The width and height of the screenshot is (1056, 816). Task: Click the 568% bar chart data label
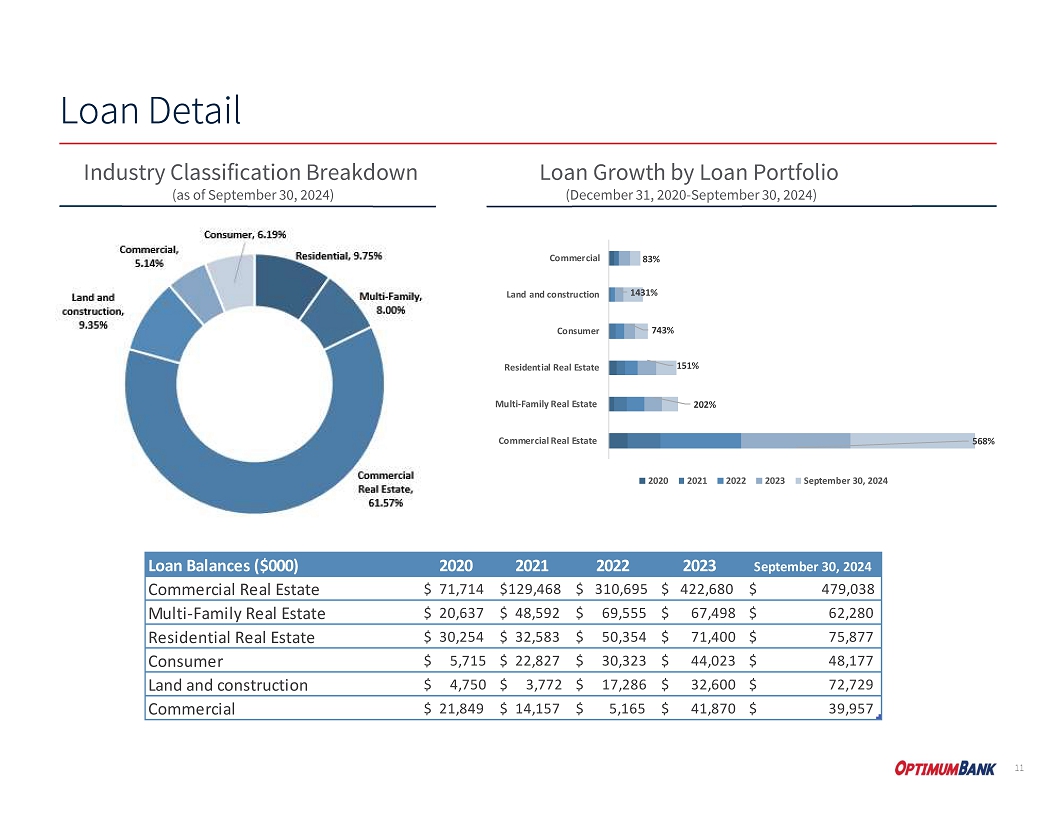click(983, 440)
